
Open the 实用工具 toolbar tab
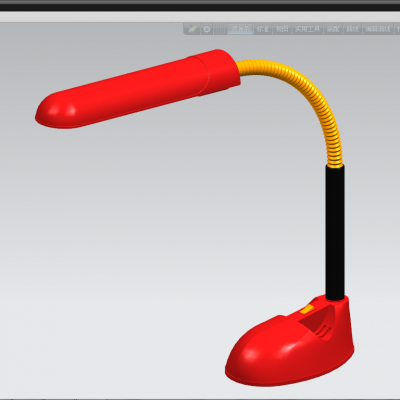307,29
